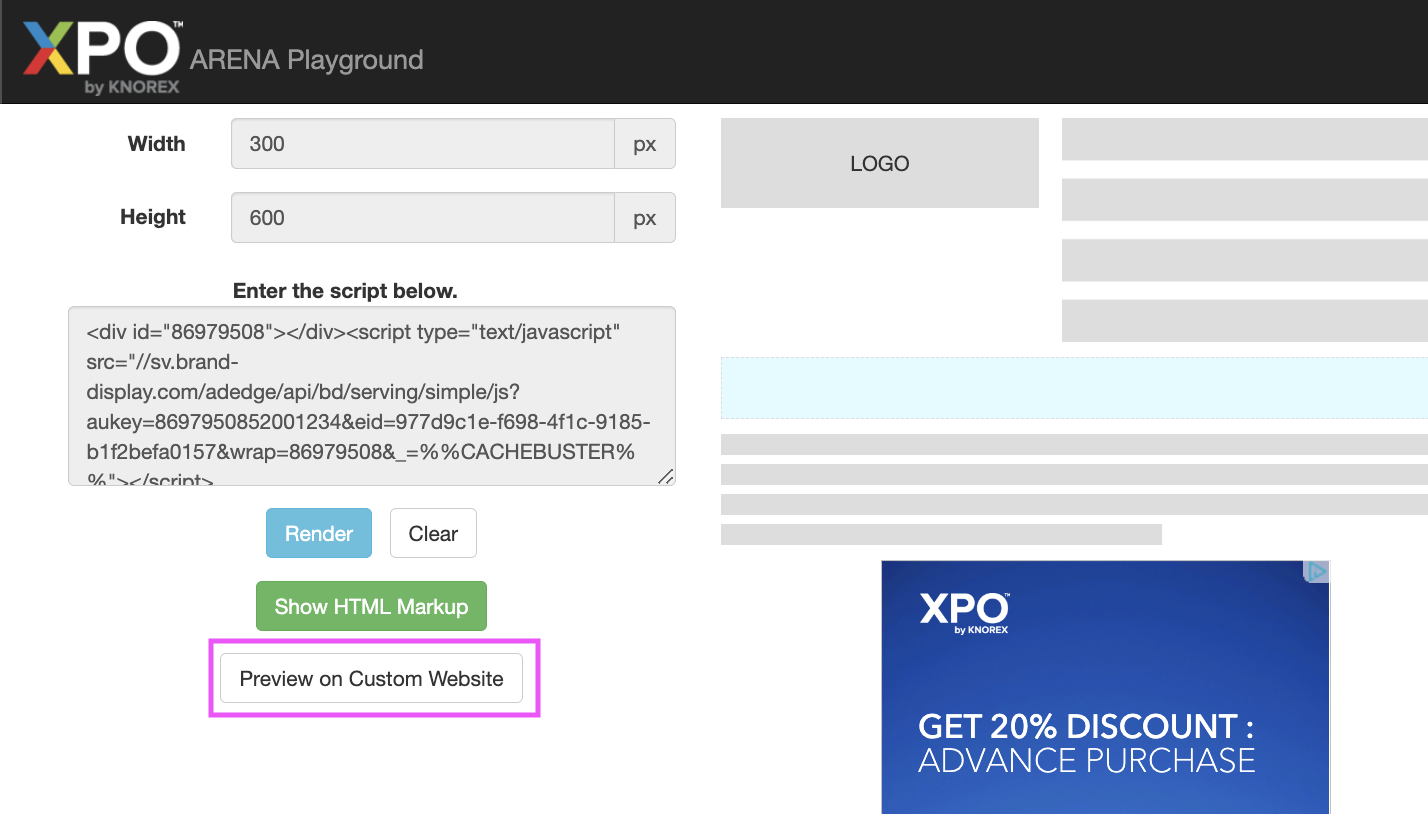Click the XPO by Knorex header logo
The image size is (1428, 814).
(x=101, y=55)
